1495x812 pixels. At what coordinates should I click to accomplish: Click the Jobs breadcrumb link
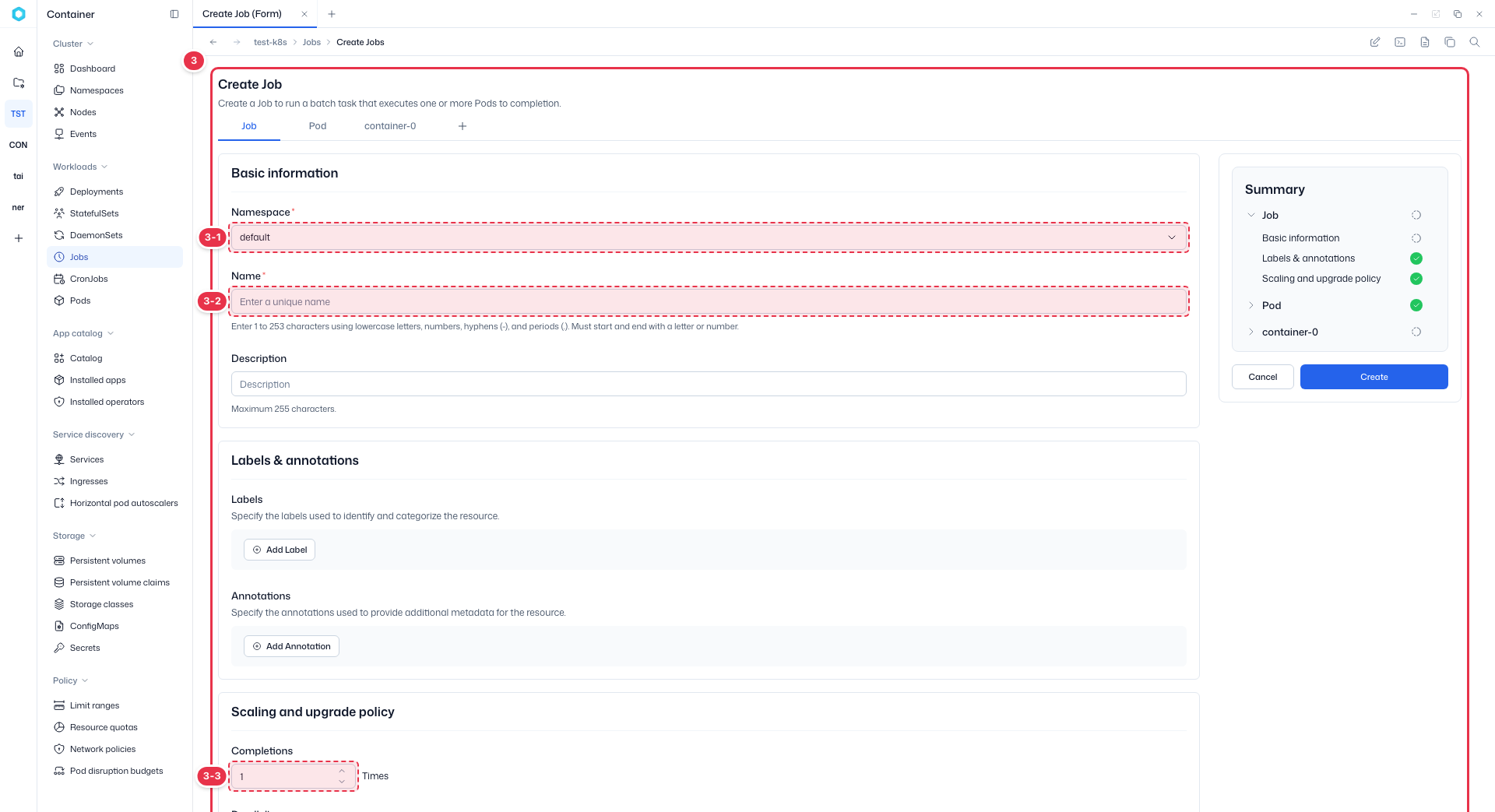click(x=311, y=42)
